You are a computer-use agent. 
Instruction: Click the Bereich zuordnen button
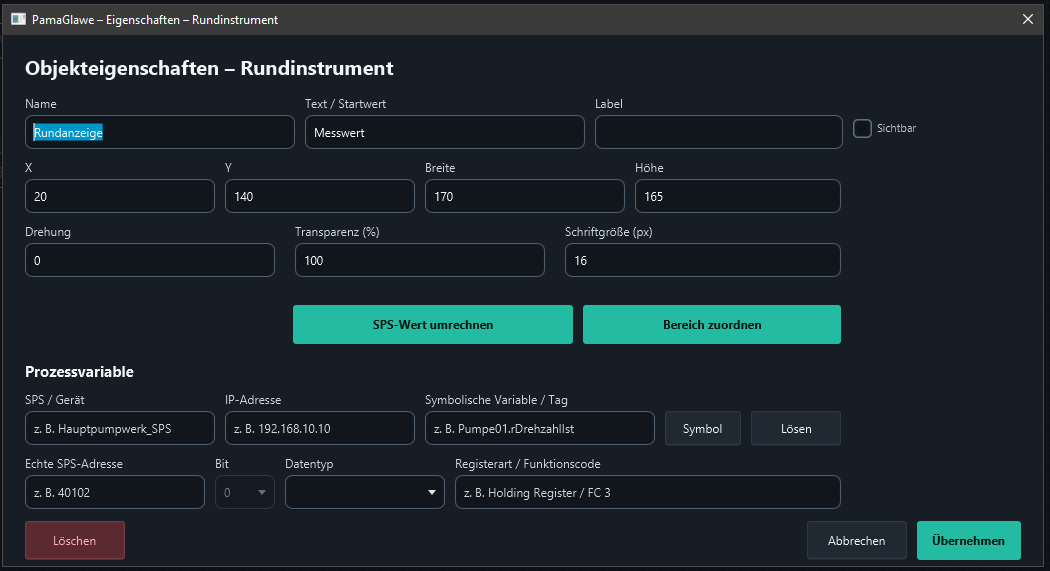point(712,325)
